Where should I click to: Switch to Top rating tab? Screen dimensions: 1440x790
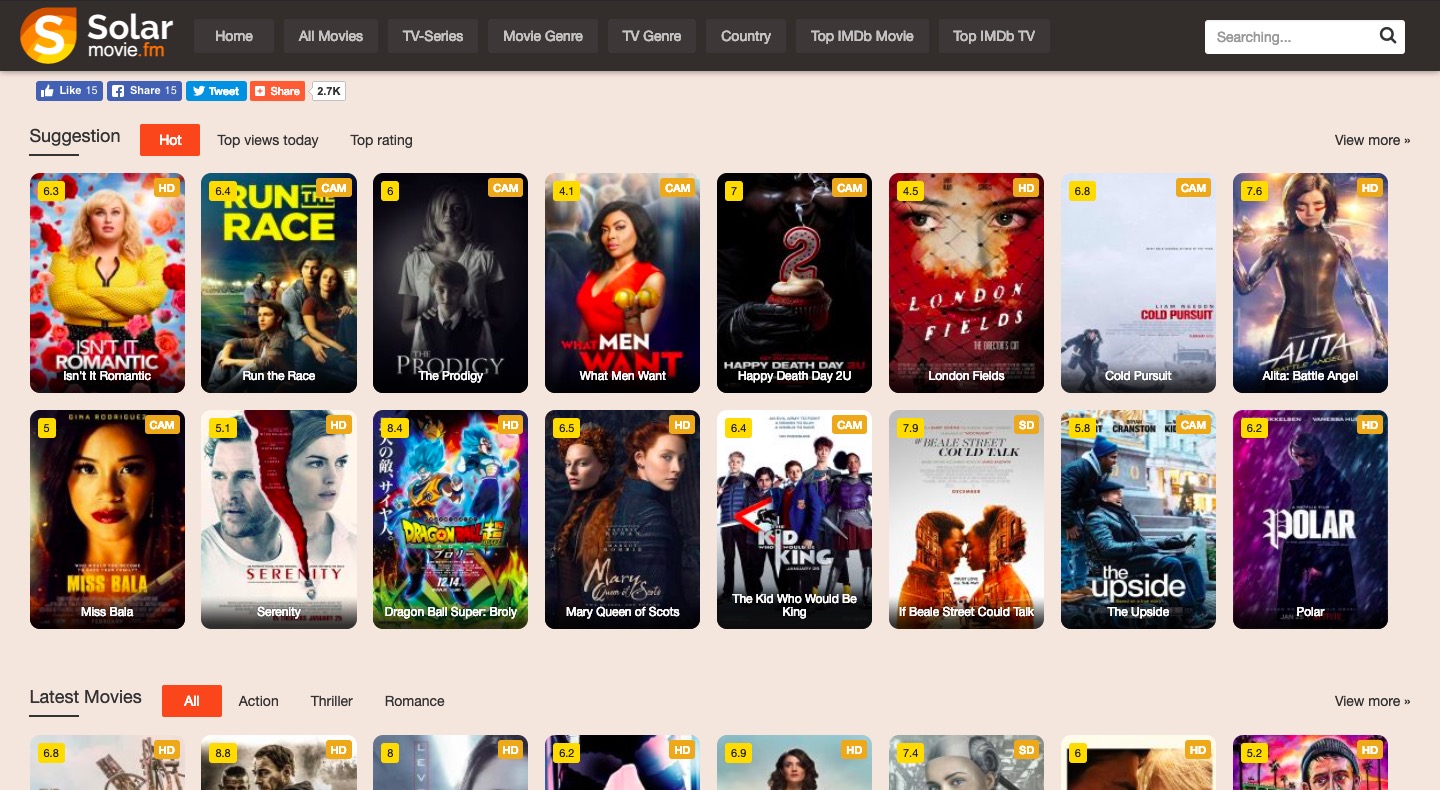381,140
